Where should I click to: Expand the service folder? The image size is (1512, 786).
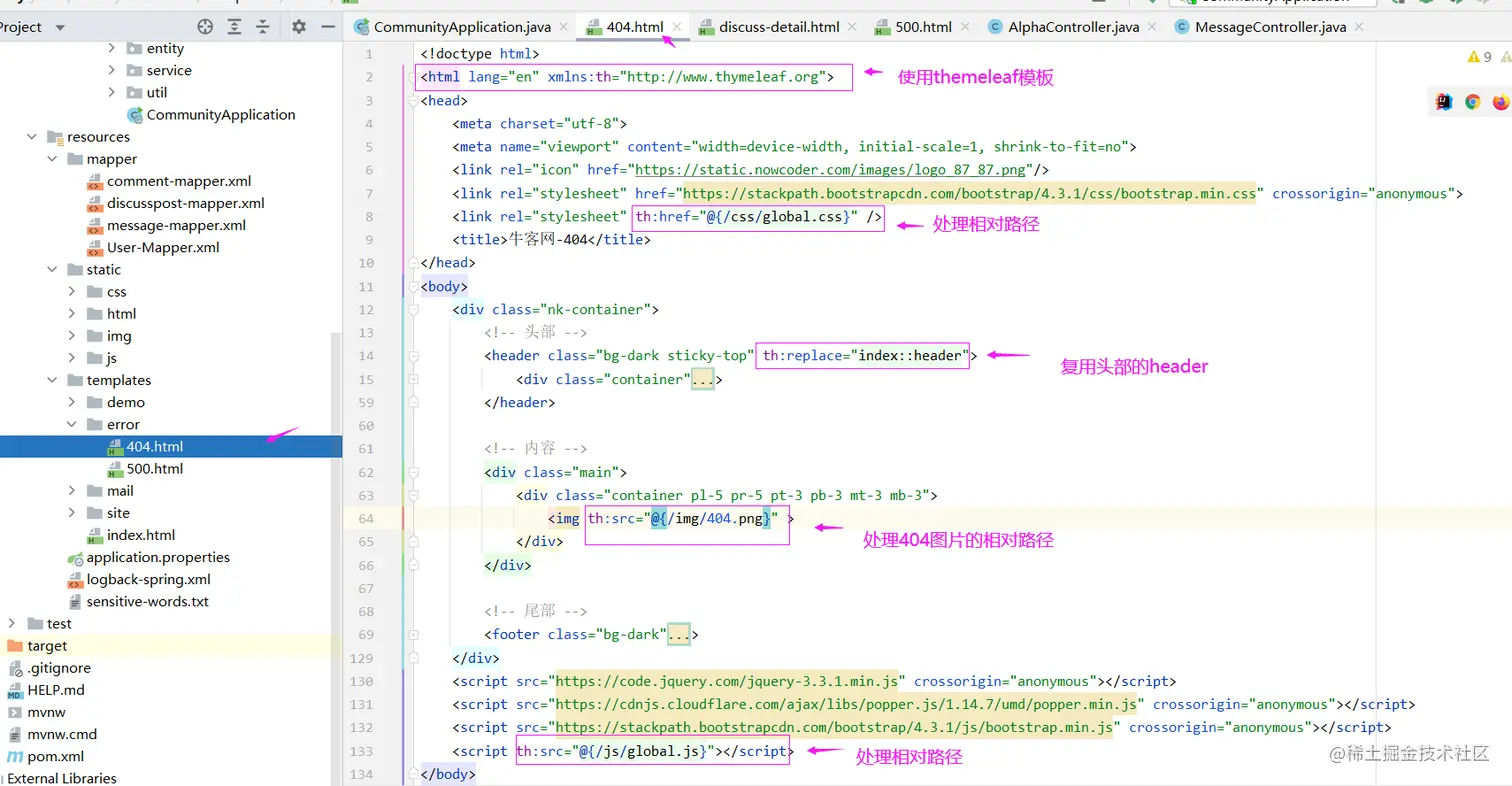tap(112, 70)
